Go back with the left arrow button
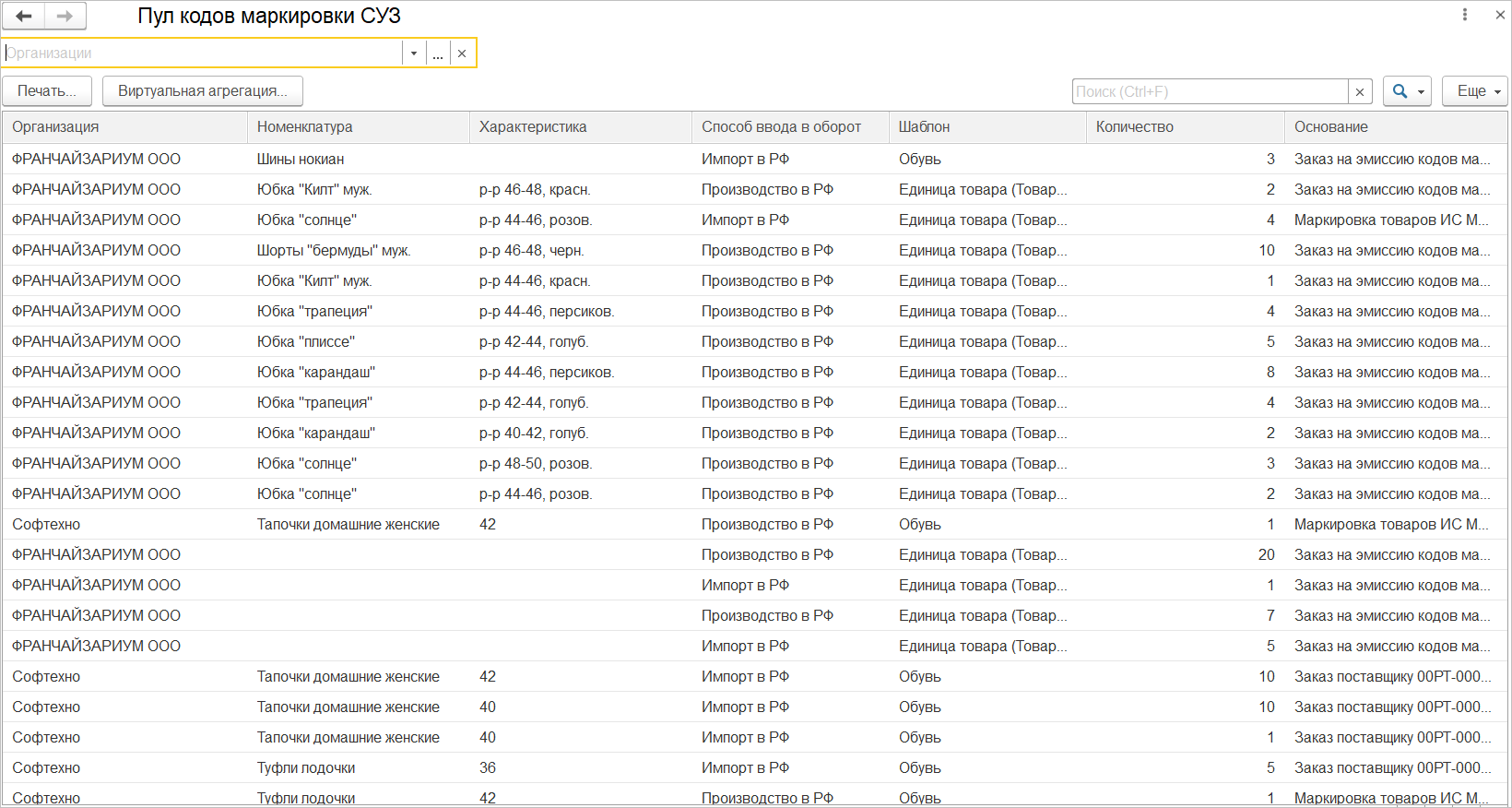 (x=24, y=16)
